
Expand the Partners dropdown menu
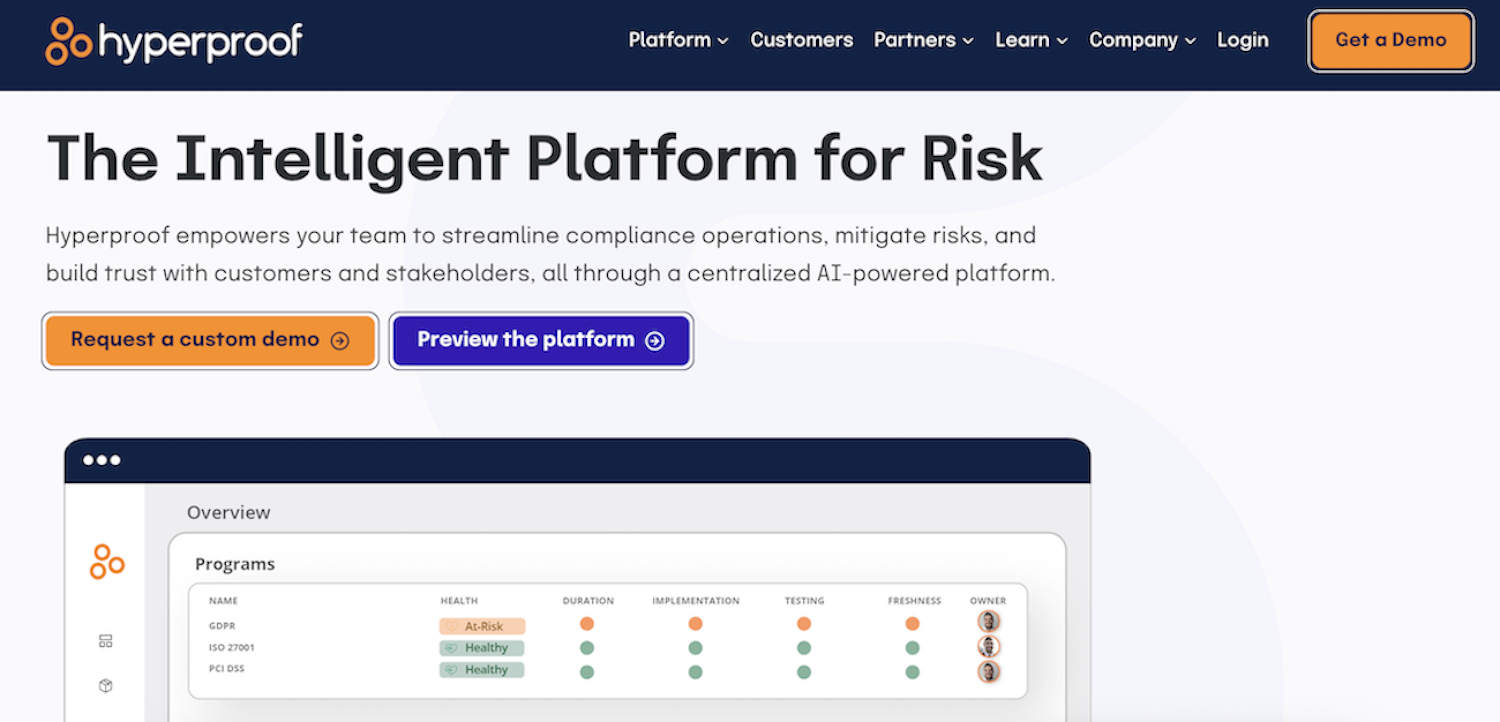923,40
